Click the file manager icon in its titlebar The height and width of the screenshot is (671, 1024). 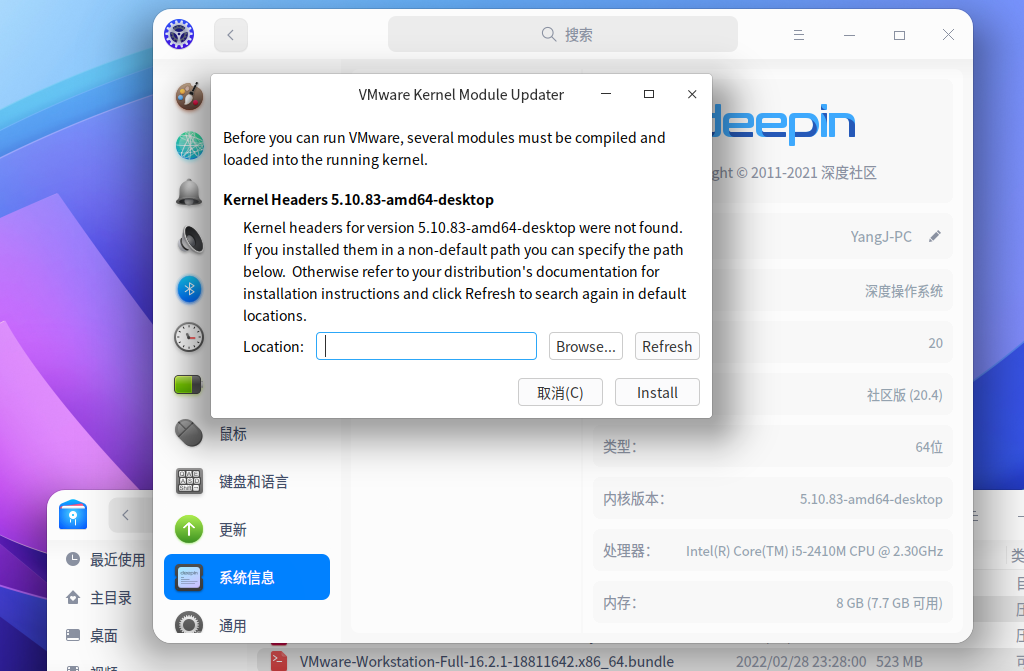coord(73,515)
